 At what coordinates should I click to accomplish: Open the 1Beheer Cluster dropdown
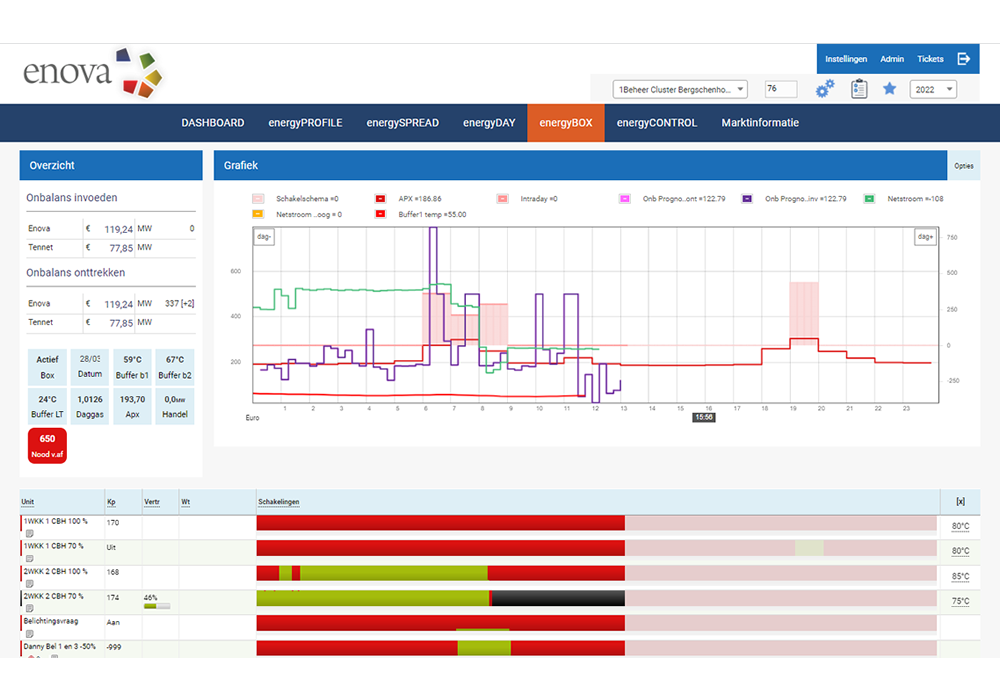pyautogui.click(x=679, y=89)
